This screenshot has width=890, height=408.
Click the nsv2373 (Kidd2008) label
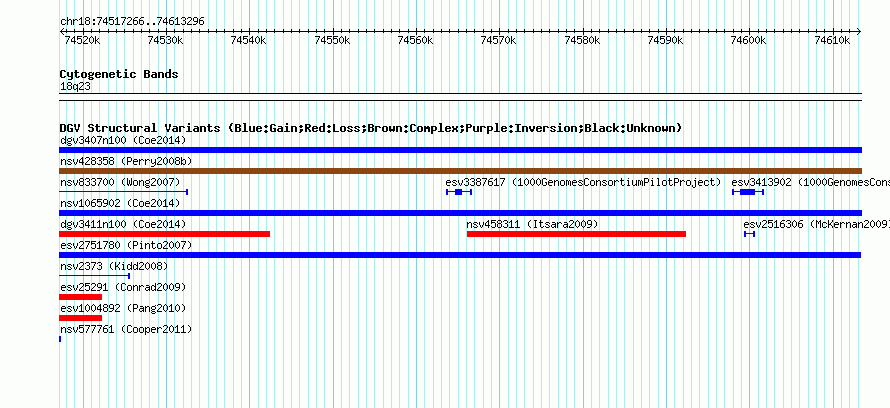pyautogui.click(x=114, y=266)
